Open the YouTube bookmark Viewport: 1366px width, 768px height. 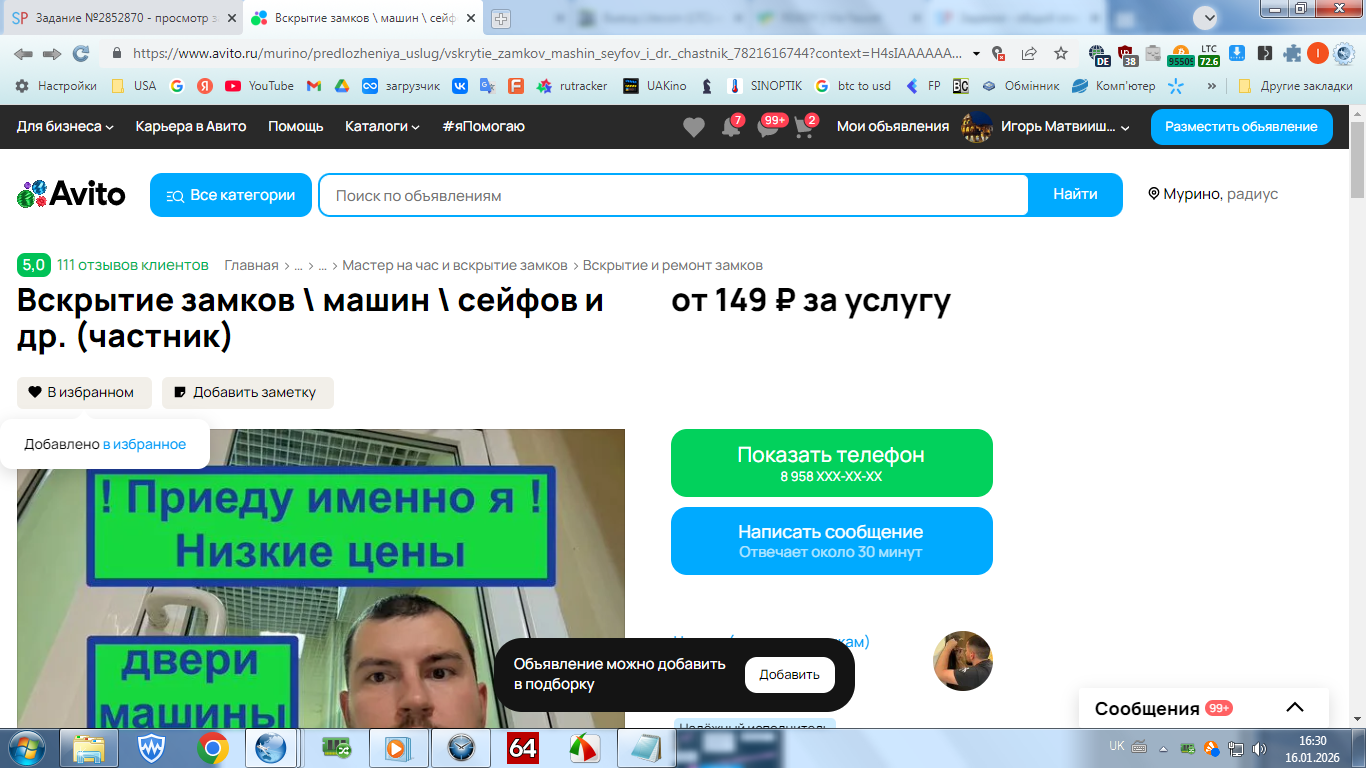pyautogui.click(x=259, y=86)
